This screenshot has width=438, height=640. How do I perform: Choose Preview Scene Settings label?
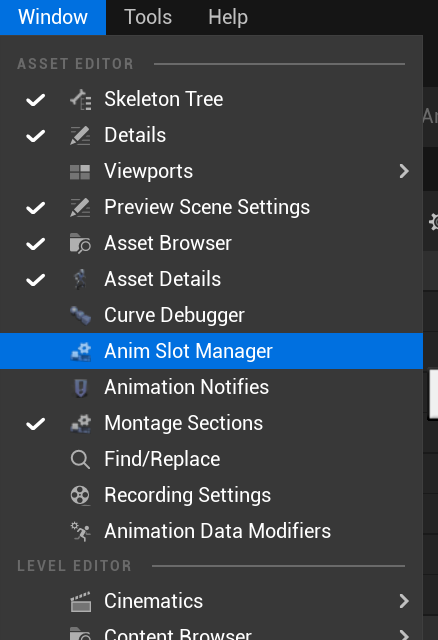[207, 207]
